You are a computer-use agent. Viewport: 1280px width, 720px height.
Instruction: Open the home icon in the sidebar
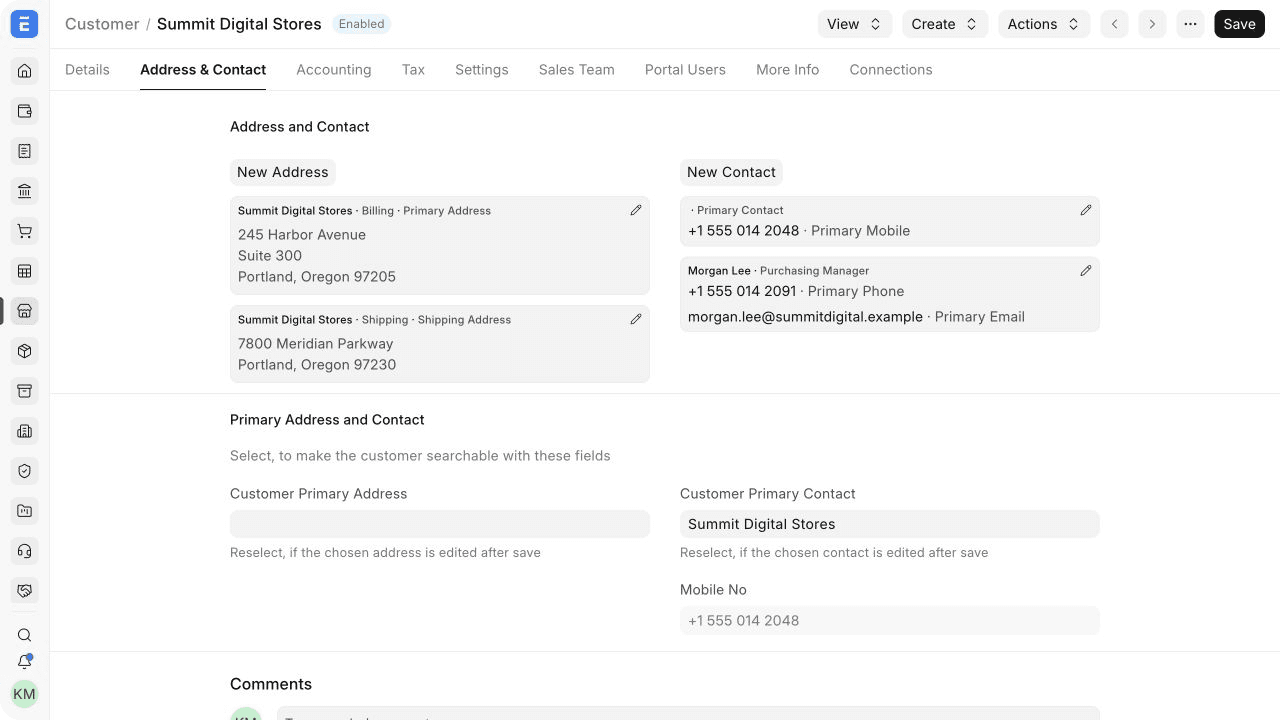pos(25,71)
